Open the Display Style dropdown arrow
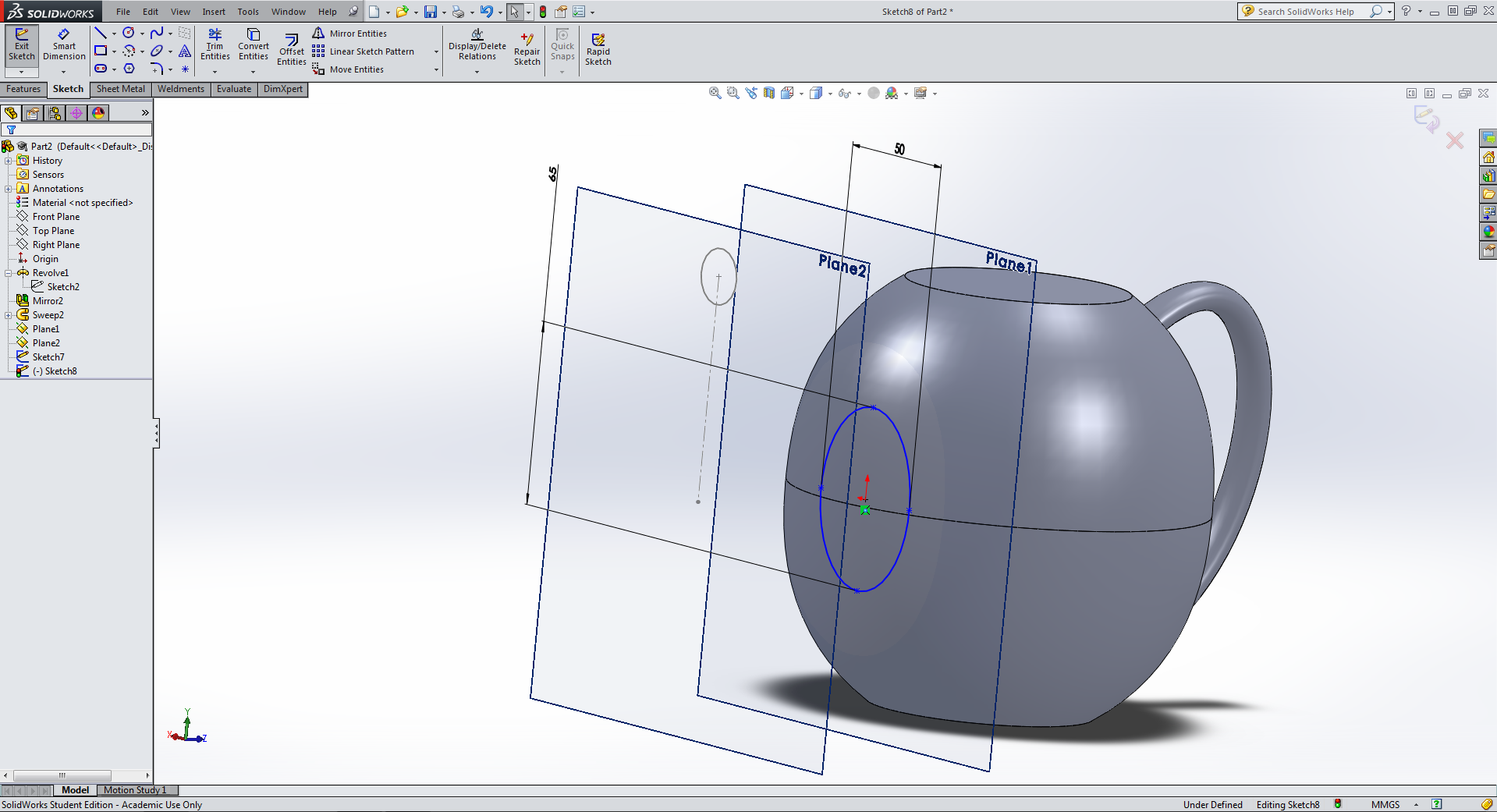1497x812 pixels. click(x=829, y=94)
